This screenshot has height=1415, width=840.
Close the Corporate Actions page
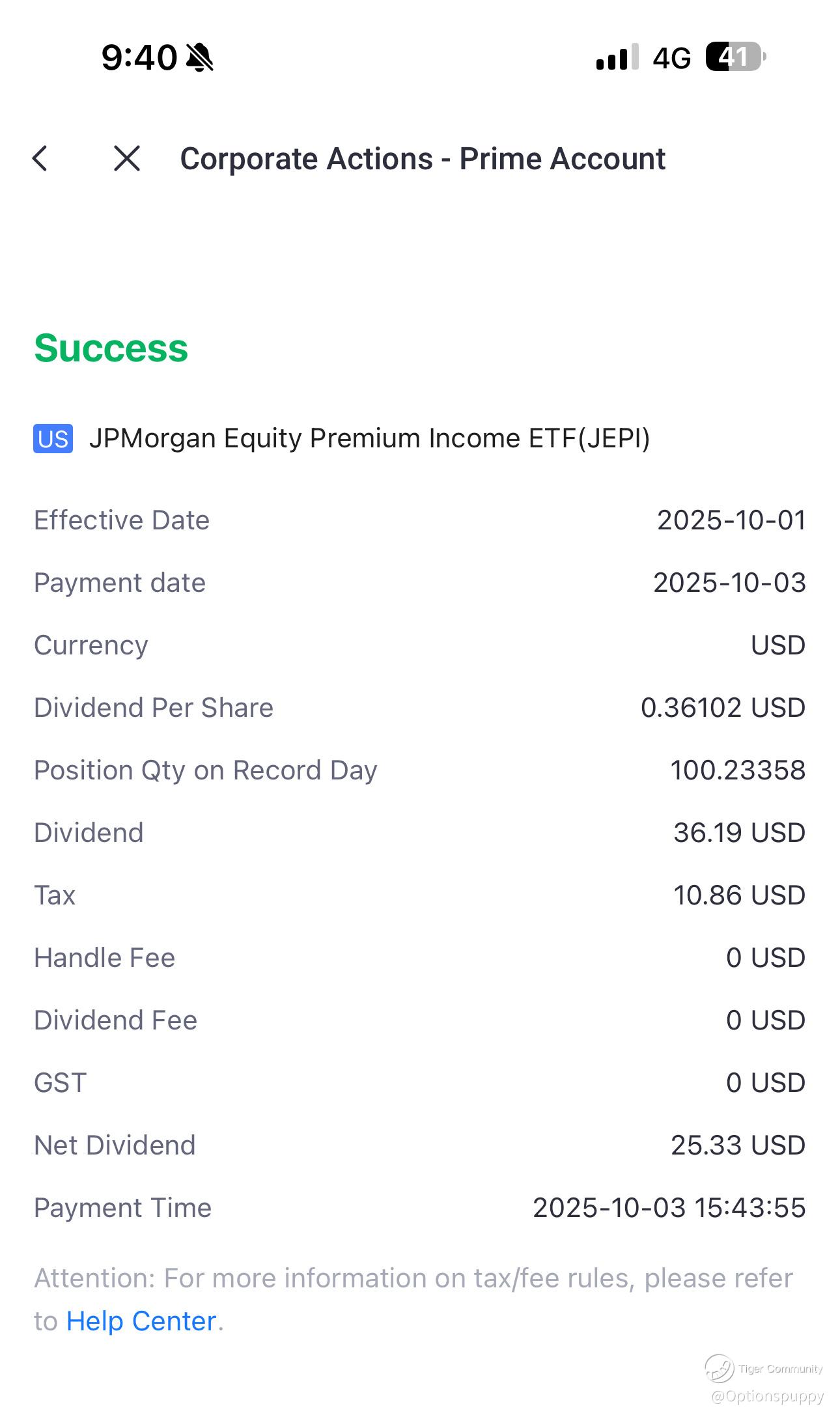tap(126, 158)
